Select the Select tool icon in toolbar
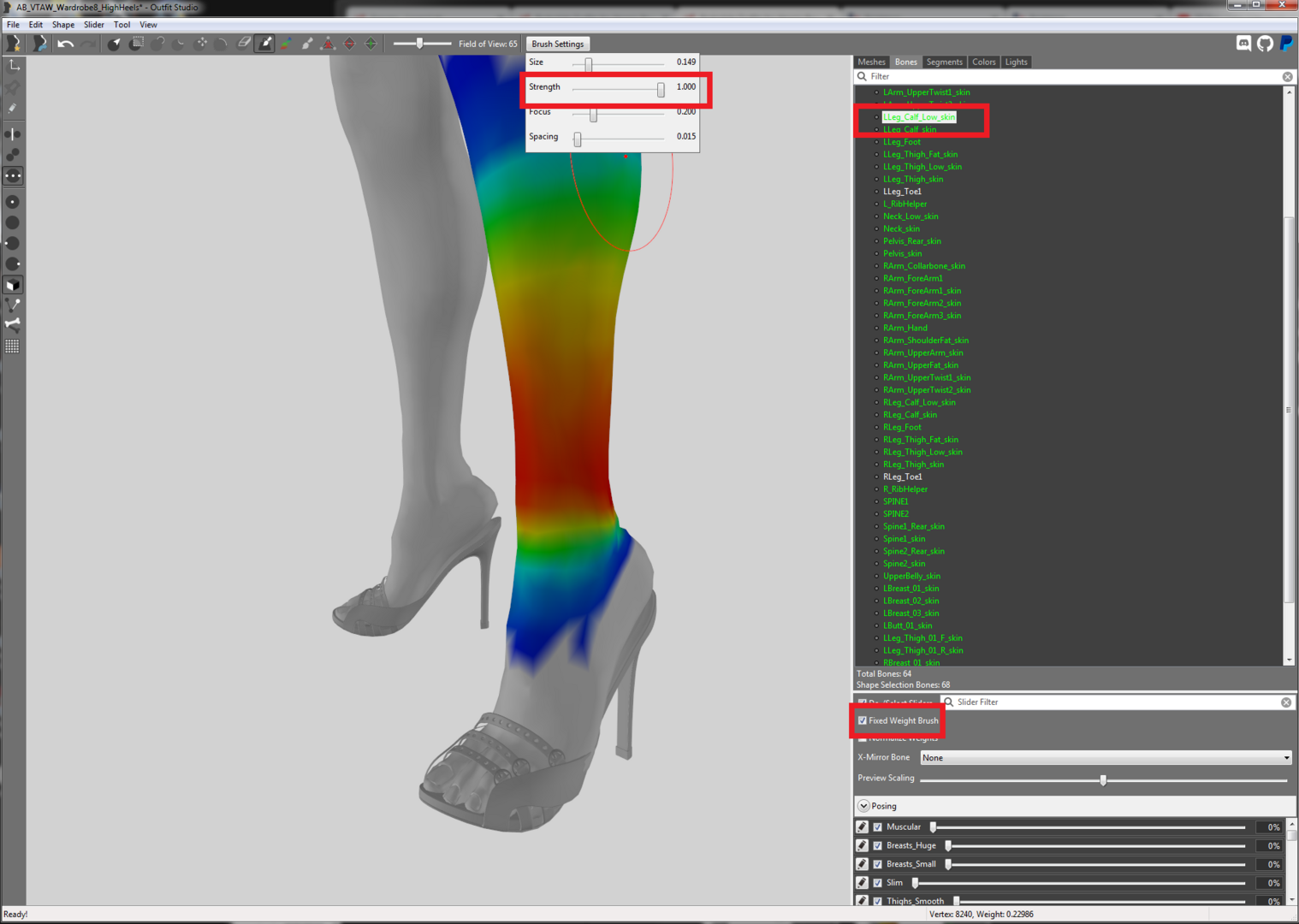The image size is (1299, 924). (114, 44)
